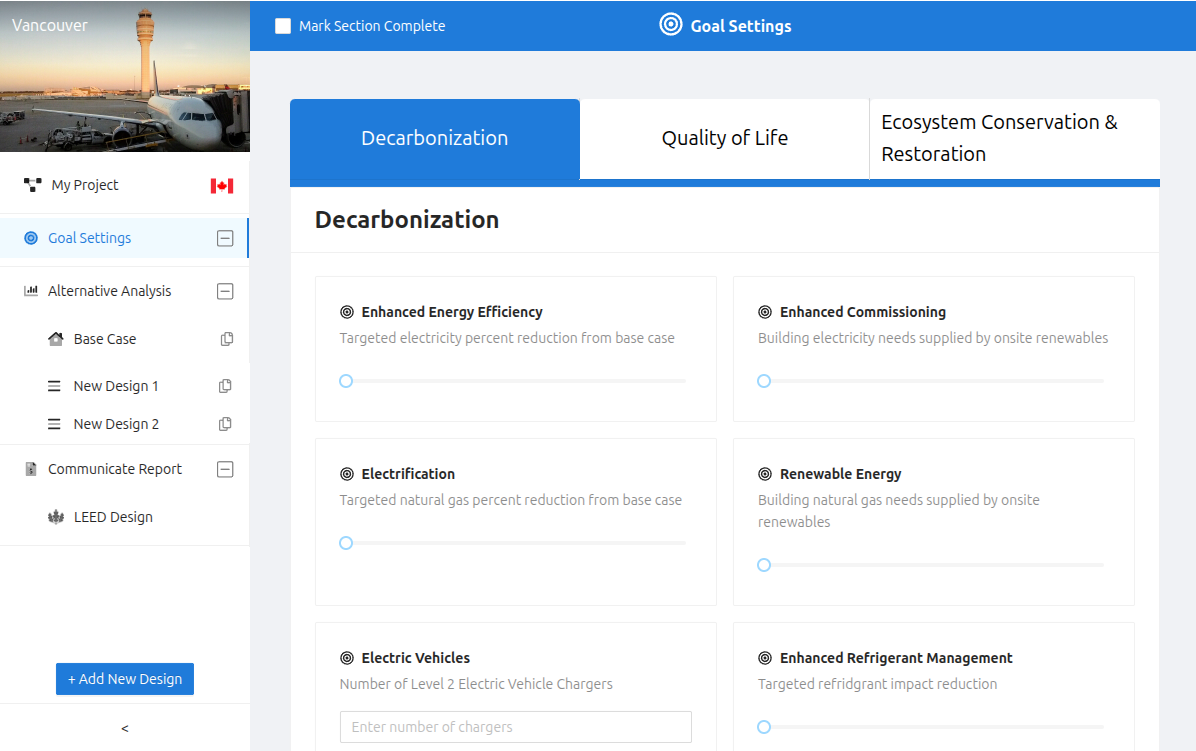Click the copy icon beside Base Case
The height and width of the screenshot is (751, 1196).
tap(227, 339)
